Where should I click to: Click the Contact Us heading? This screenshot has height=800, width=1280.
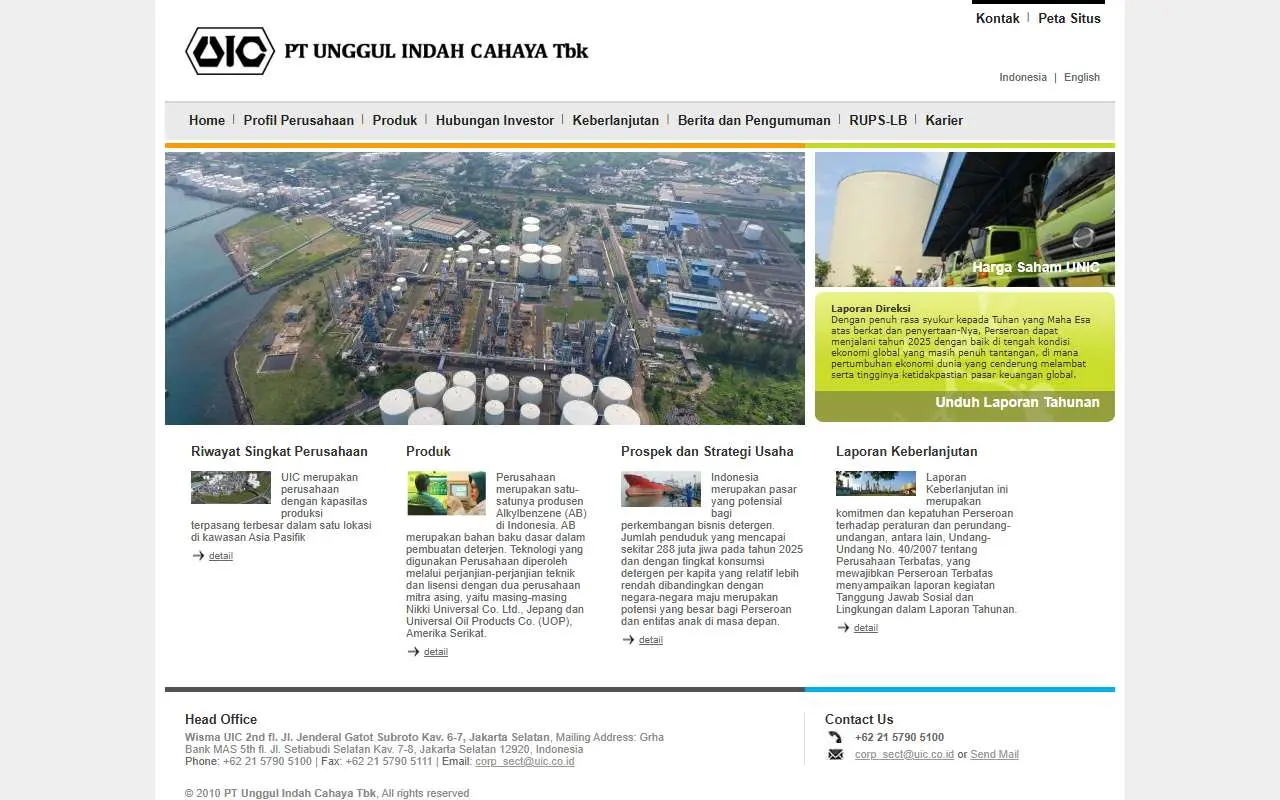(859, 719)
